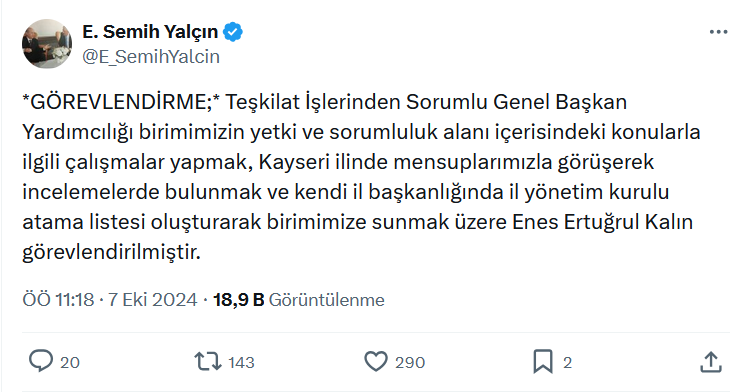This screenshot has height=392, width=749.
Task: Open the 18,9 B view count
Action: point(238,300)
